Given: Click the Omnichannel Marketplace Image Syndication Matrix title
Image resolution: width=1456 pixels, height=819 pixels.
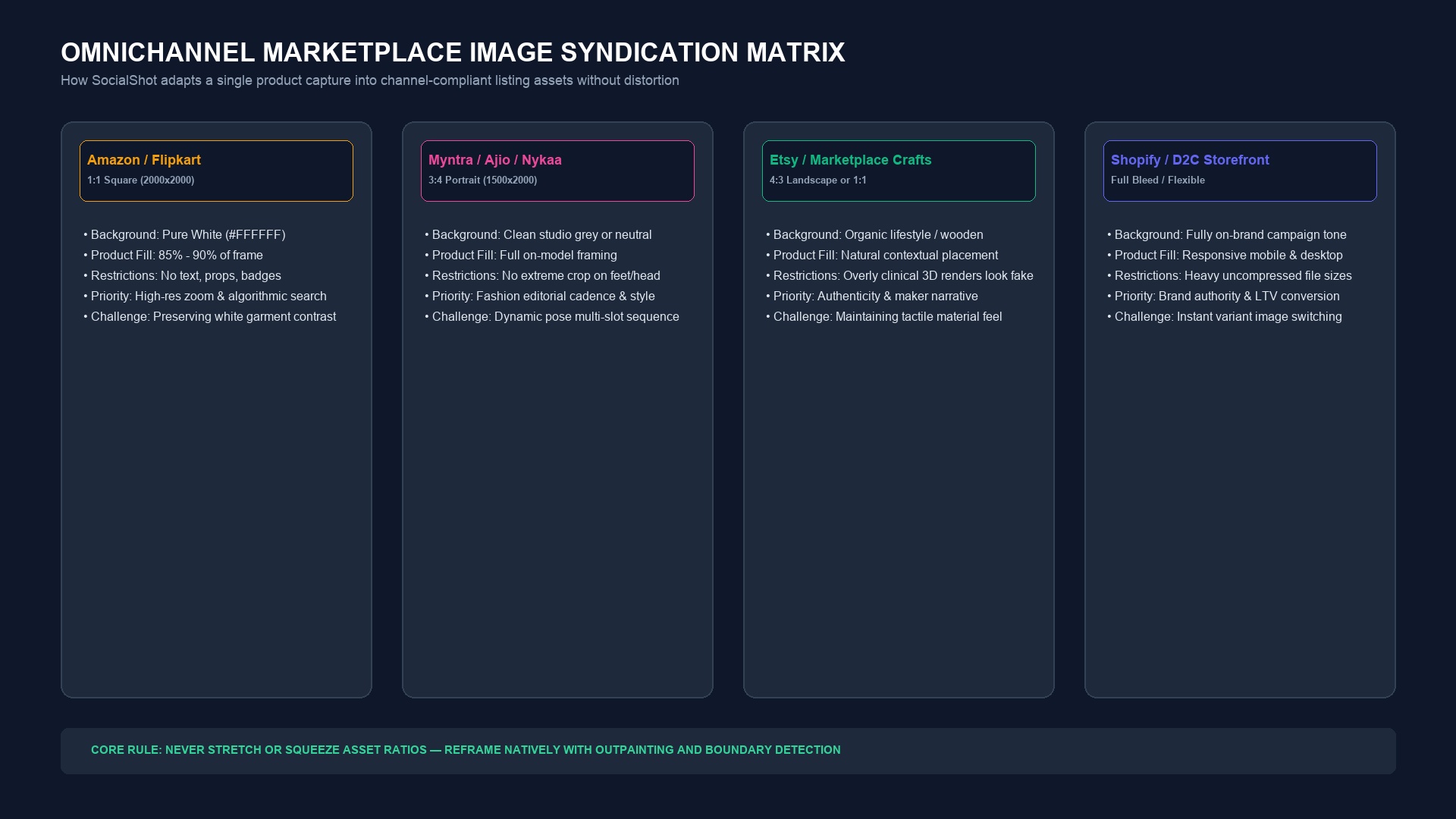Looking at the screenshot, I should (453, 52).
